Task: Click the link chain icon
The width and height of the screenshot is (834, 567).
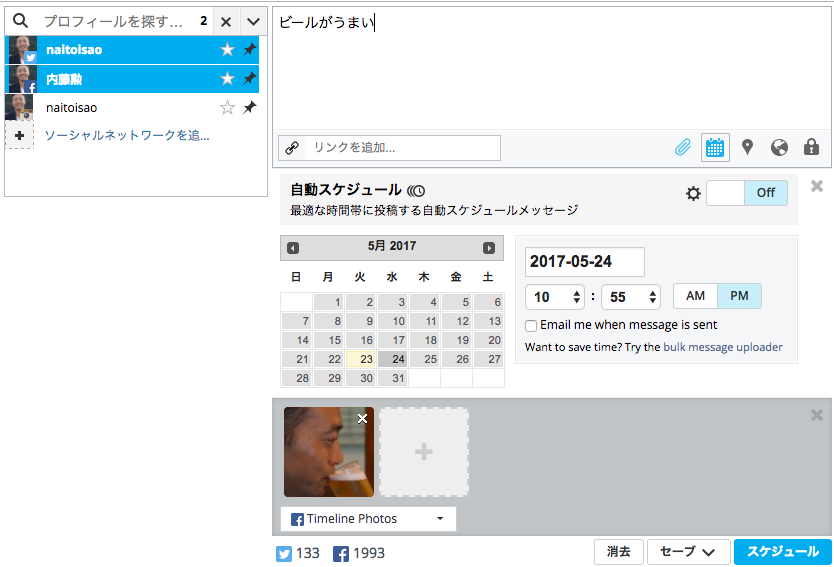Action: pyautogui.click(x=291, y=148)
